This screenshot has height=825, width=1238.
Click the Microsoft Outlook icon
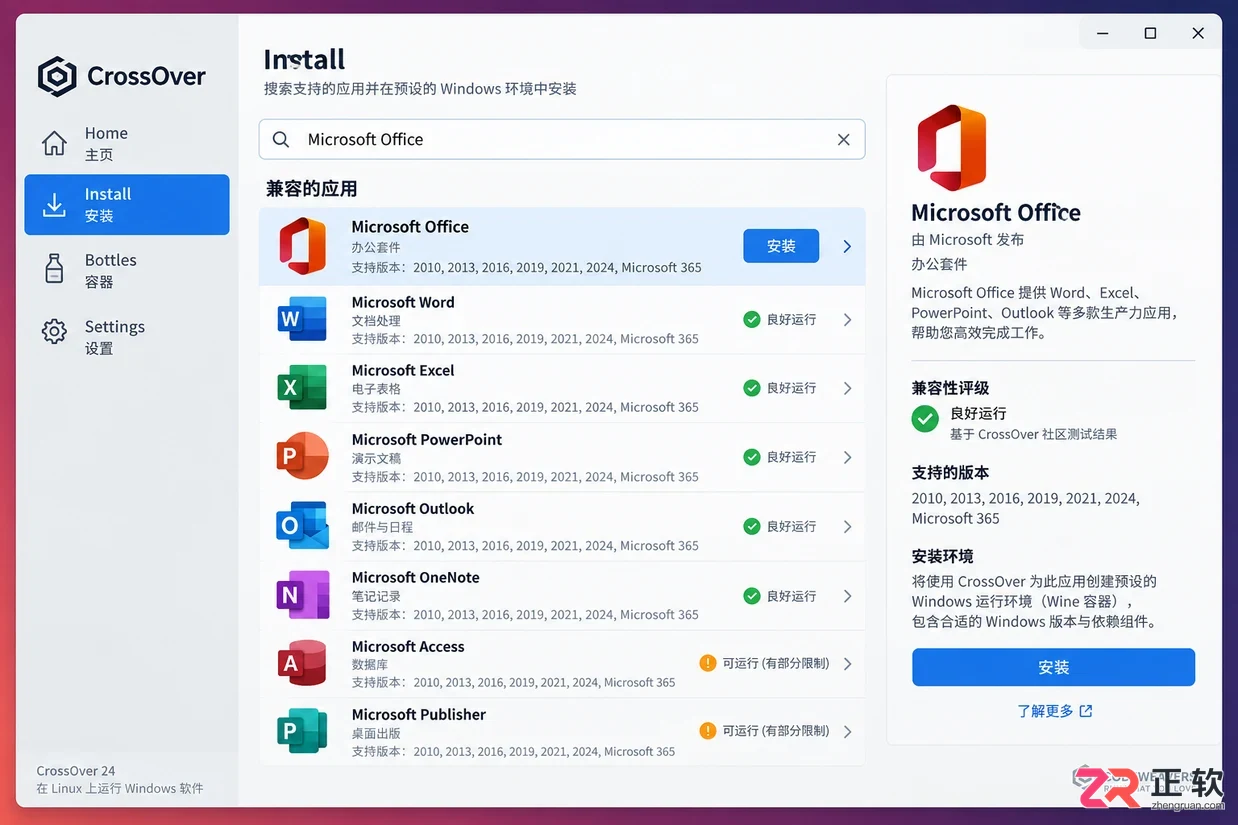pos(302,525)
